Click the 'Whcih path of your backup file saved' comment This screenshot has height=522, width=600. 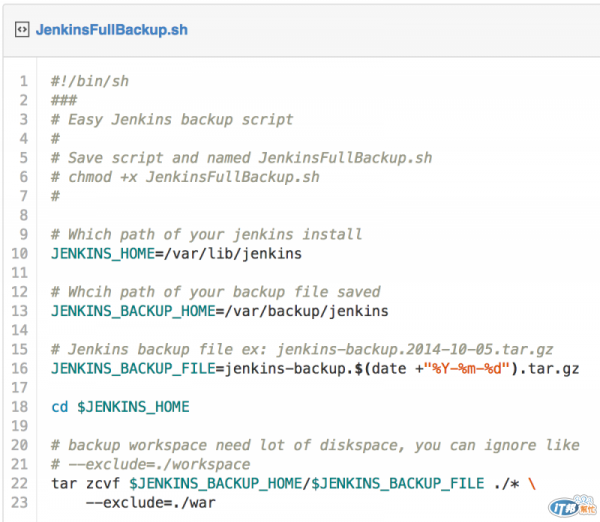[x=216, y=292]
